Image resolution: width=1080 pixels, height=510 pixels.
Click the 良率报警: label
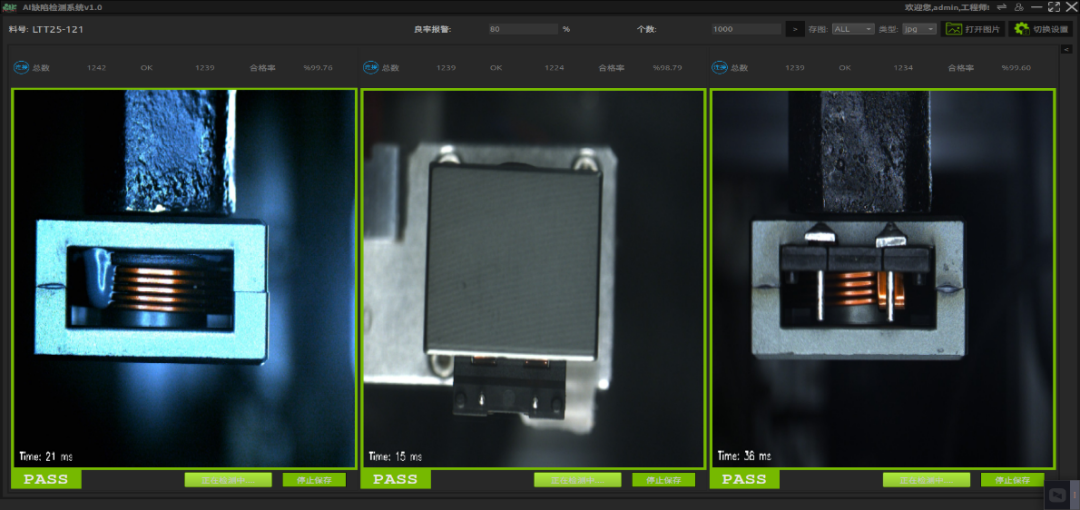point(433,30)
